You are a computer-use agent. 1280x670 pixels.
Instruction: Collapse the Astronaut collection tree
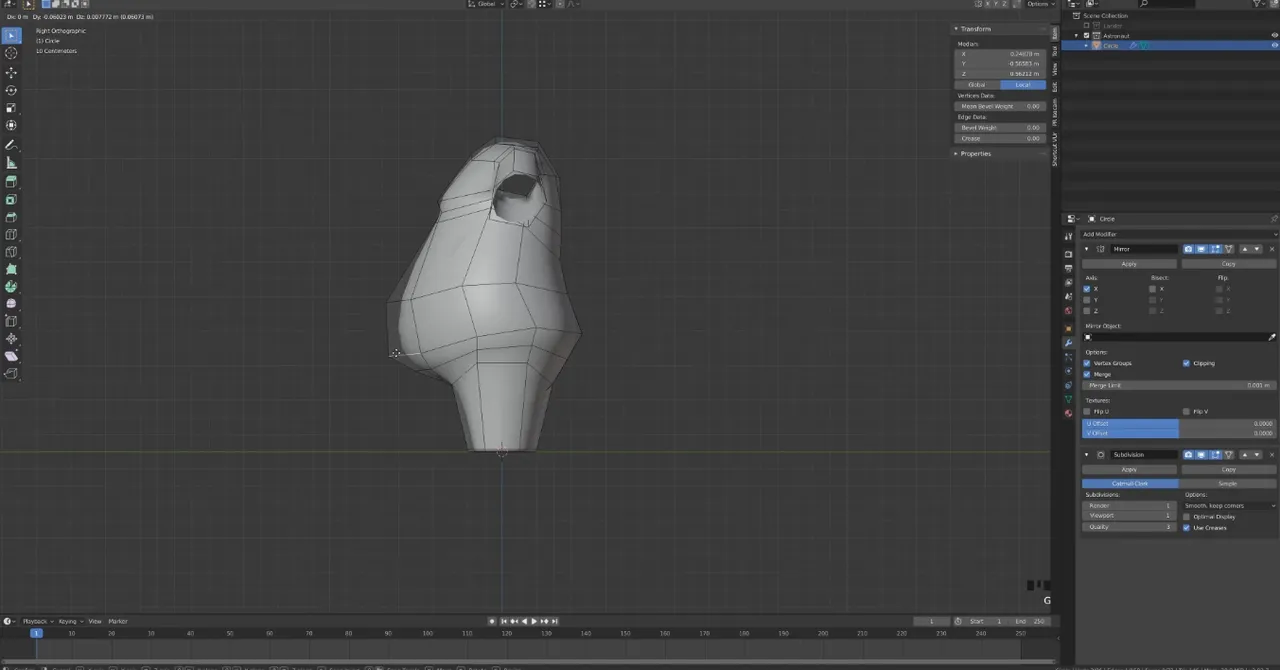click(1077, 36)
